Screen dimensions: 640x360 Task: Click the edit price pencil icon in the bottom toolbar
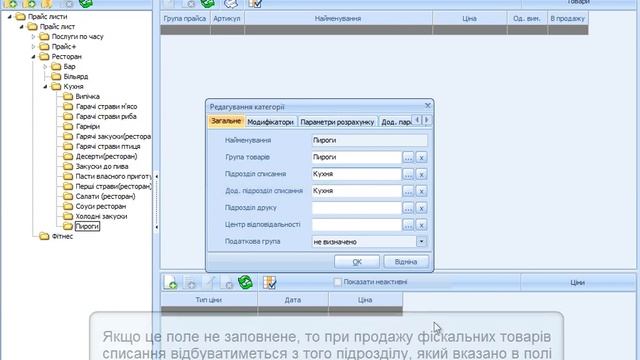click(209, 282)
